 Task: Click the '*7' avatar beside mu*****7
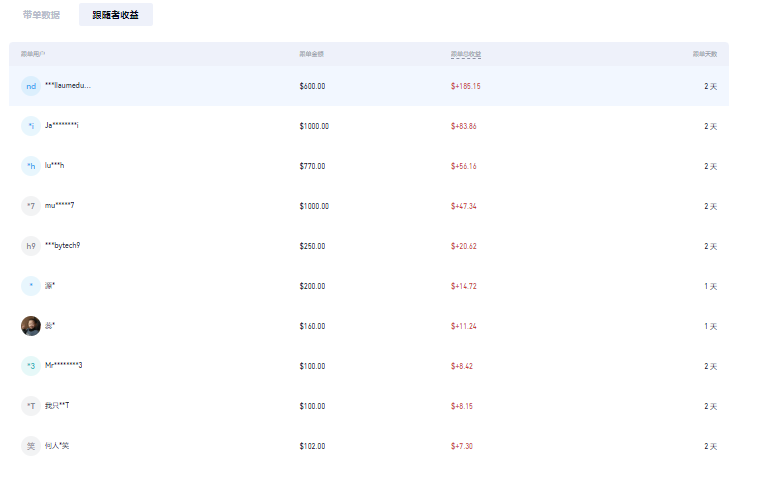click(x=31, y=206)
